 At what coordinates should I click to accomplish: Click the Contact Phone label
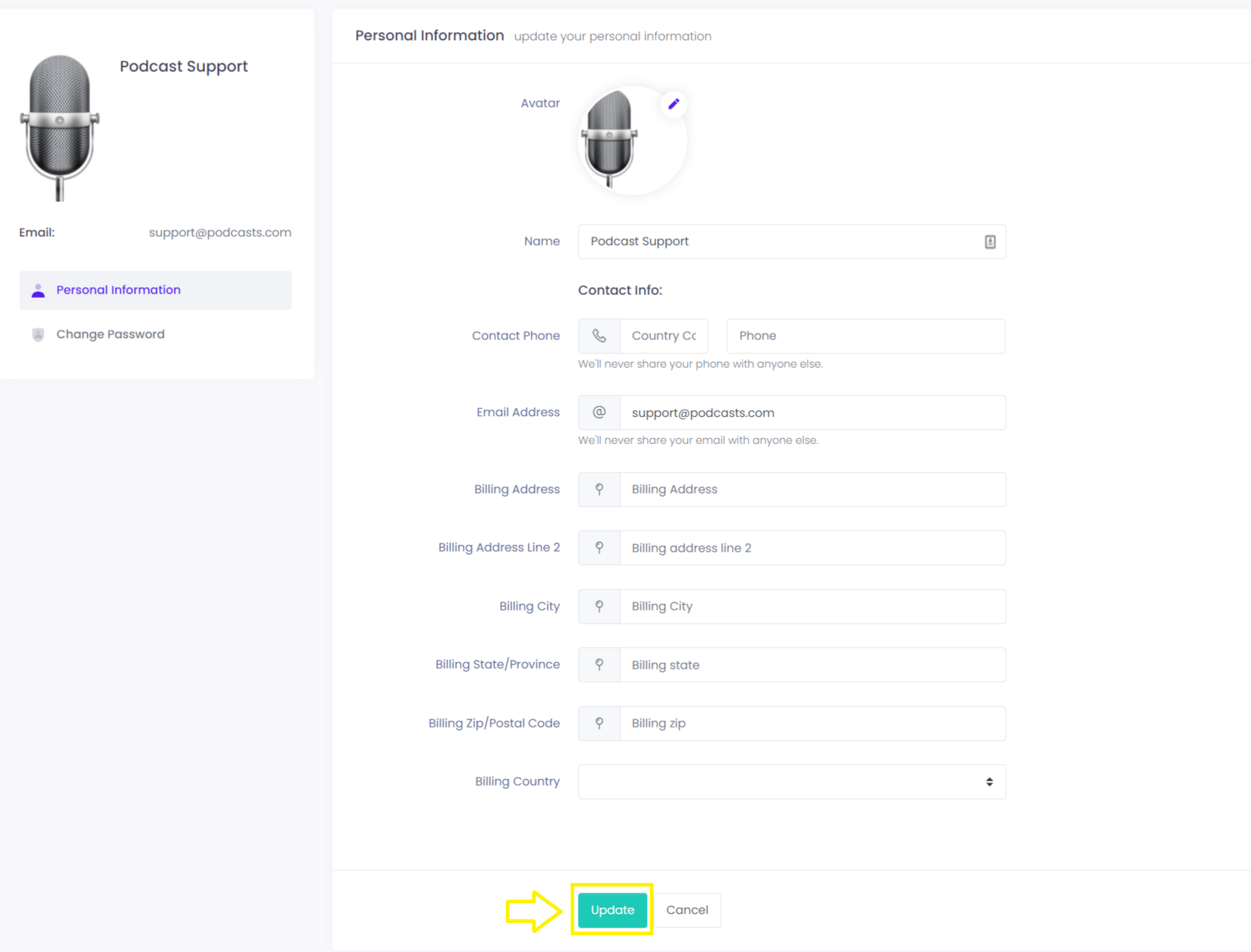tap(516, 336)
